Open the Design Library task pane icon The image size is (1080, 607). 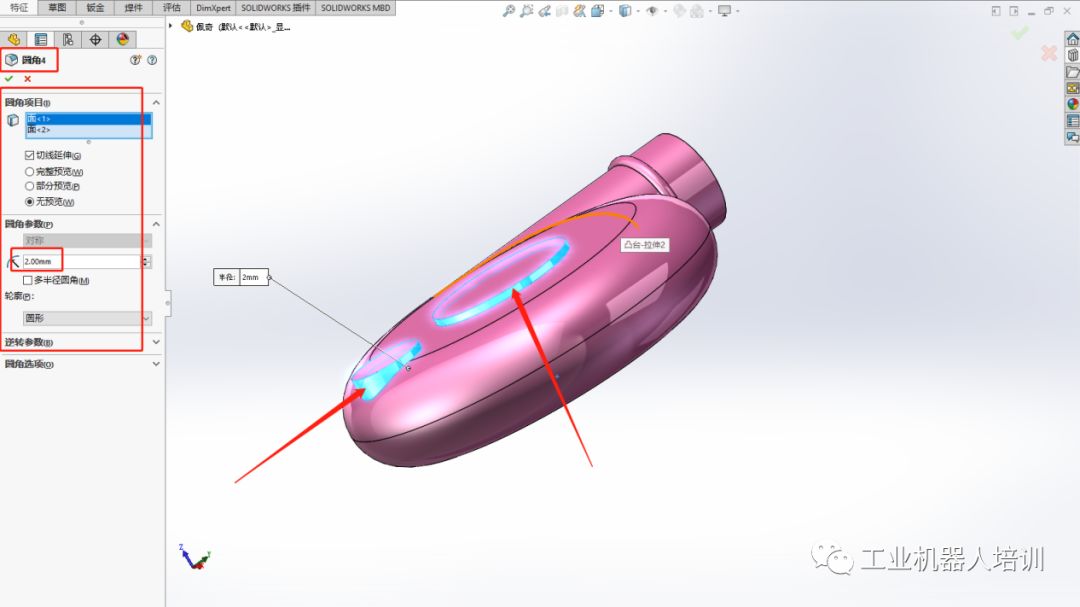(1072, 56)
